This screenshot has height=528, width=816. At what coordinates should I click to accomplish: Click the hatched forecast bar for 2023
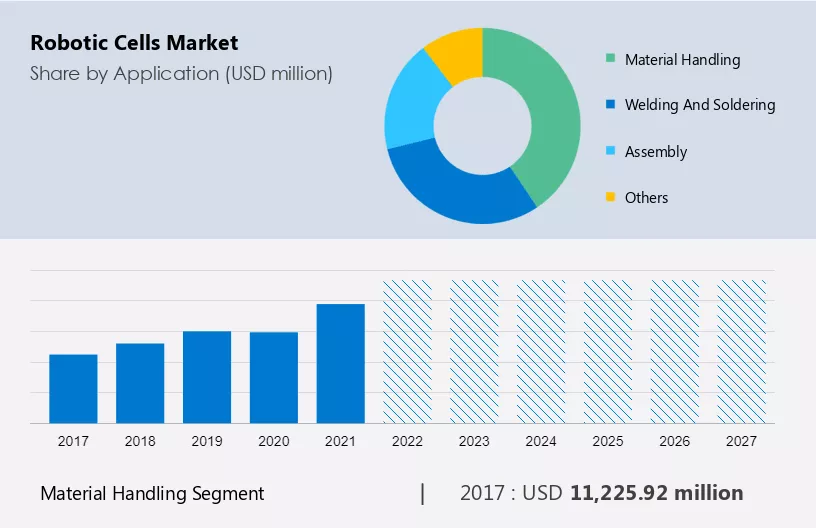tap(474, 352)
